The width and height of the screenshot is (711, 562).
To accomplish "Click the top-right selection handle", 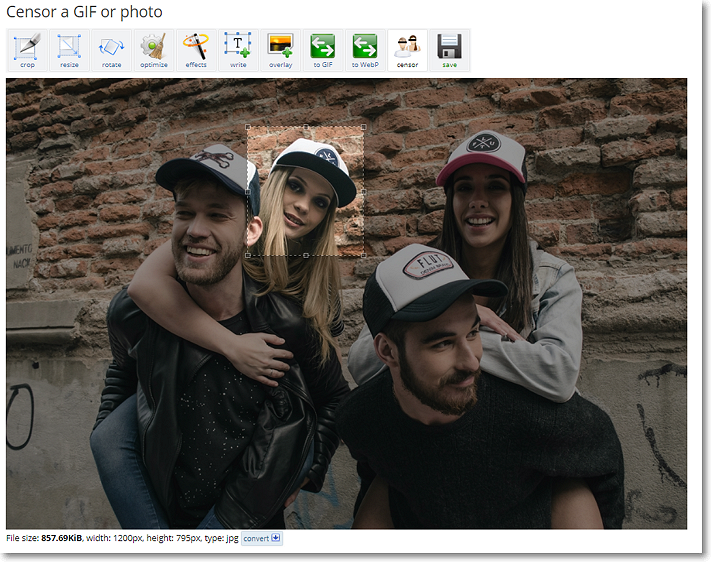I will click(x=364, y=127).
